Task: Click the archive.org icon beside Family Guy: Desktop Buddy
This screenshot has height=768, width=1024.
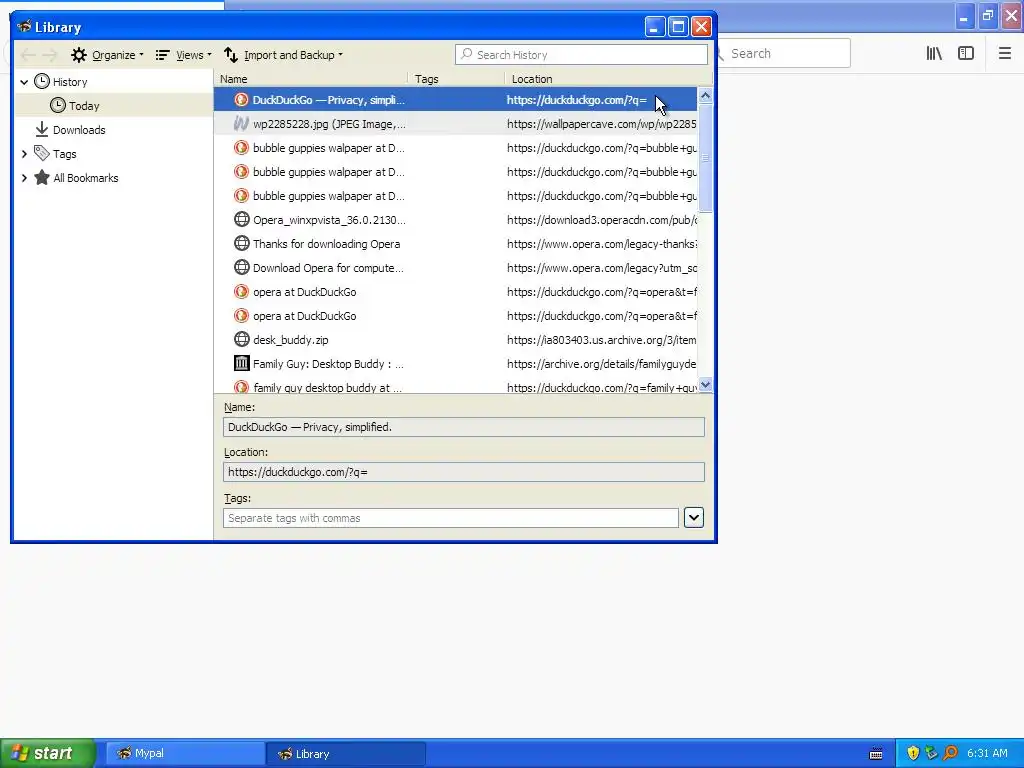Action: [x=241, y=363]
